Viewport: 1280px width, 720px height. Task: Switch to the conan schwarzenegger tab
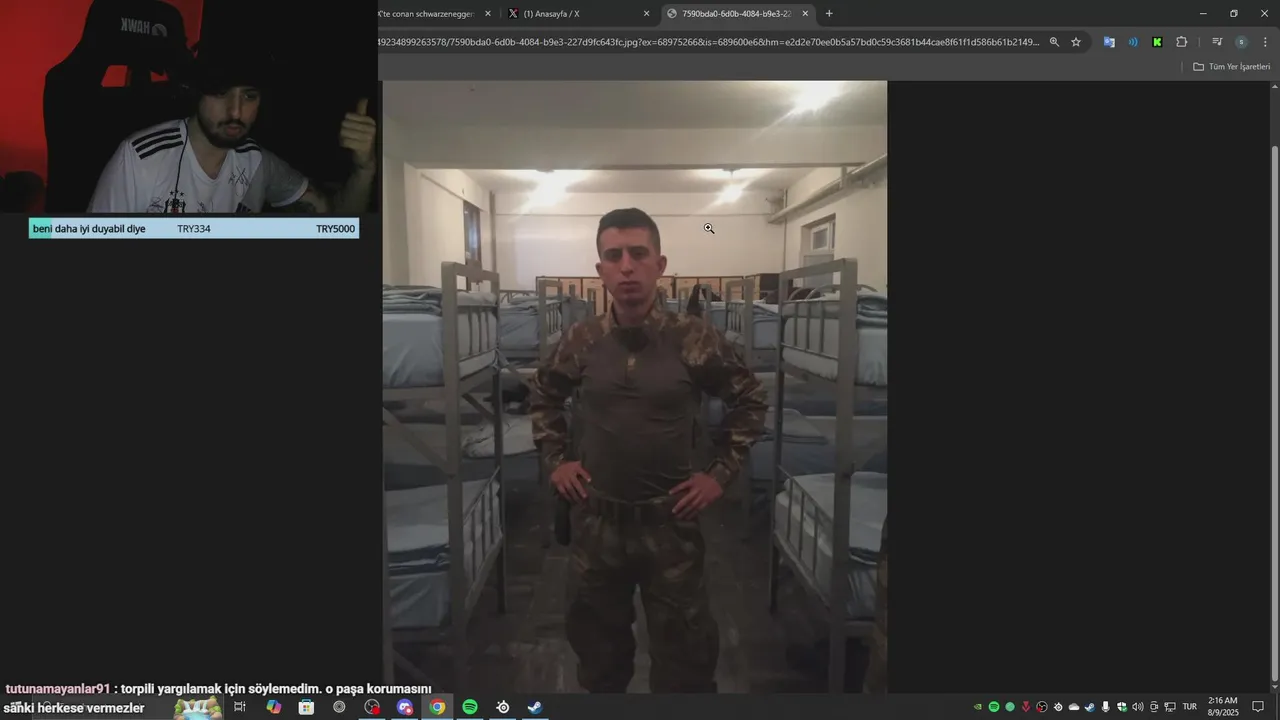pyautogui.click(x=426, y=14)
